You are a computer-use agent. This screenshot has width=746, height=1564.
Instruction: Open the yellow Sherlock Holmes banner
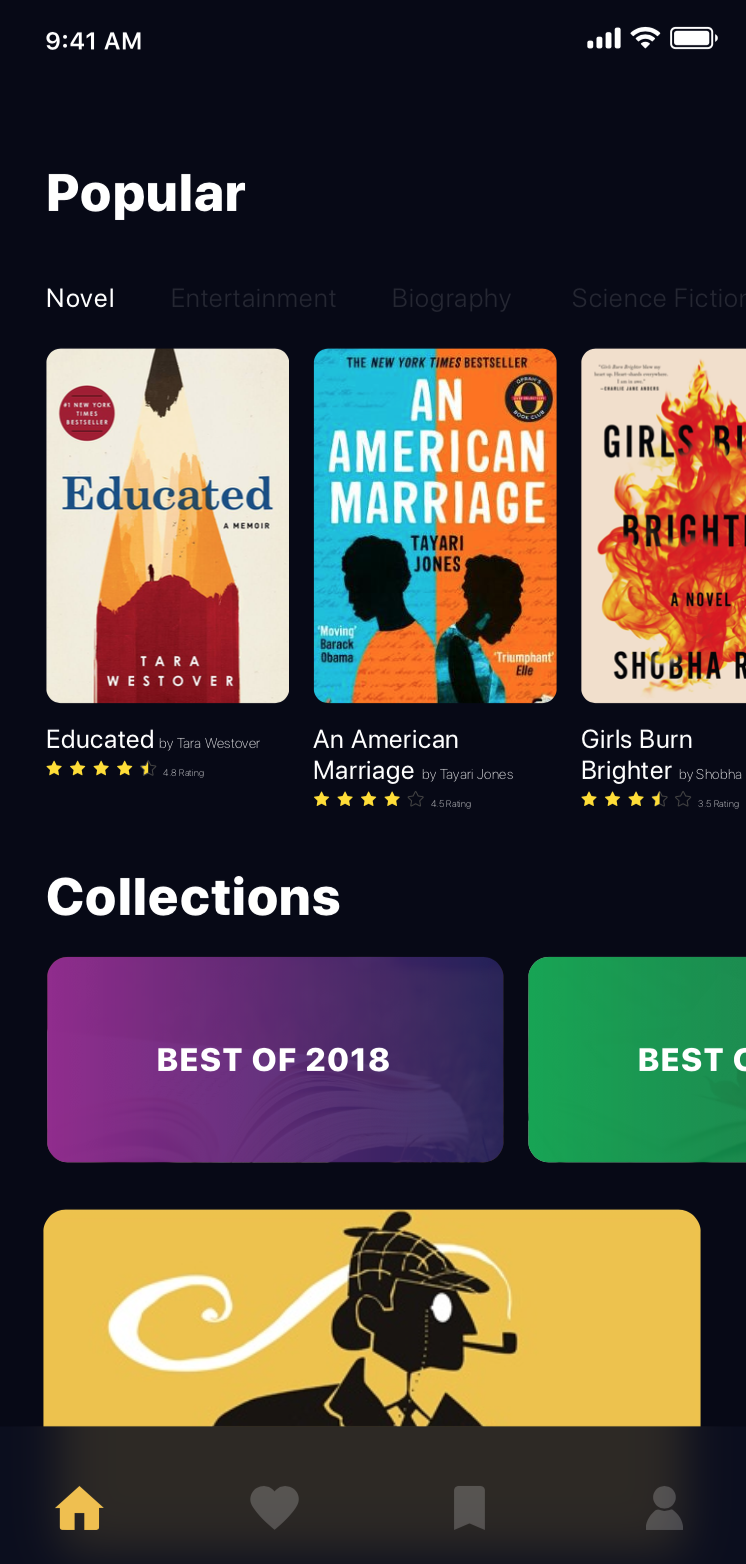click(372, 1318)
